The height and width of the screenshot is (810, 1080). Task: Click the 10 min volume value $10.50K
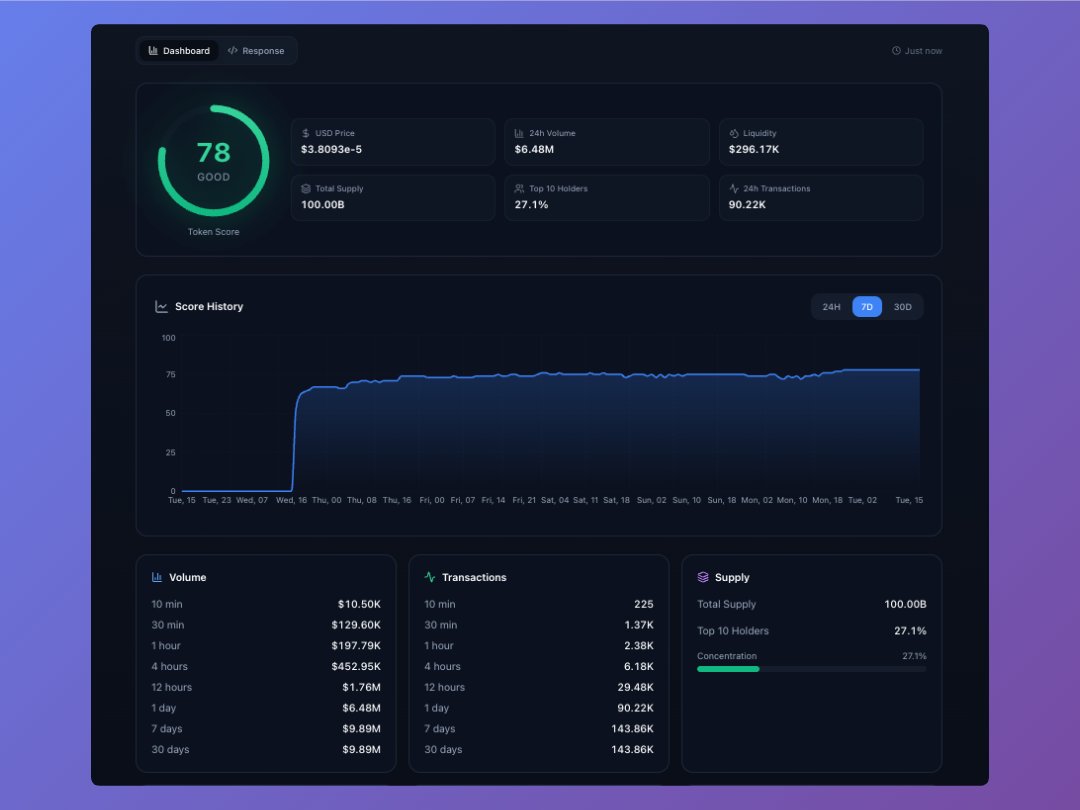(x=359, y=604)
